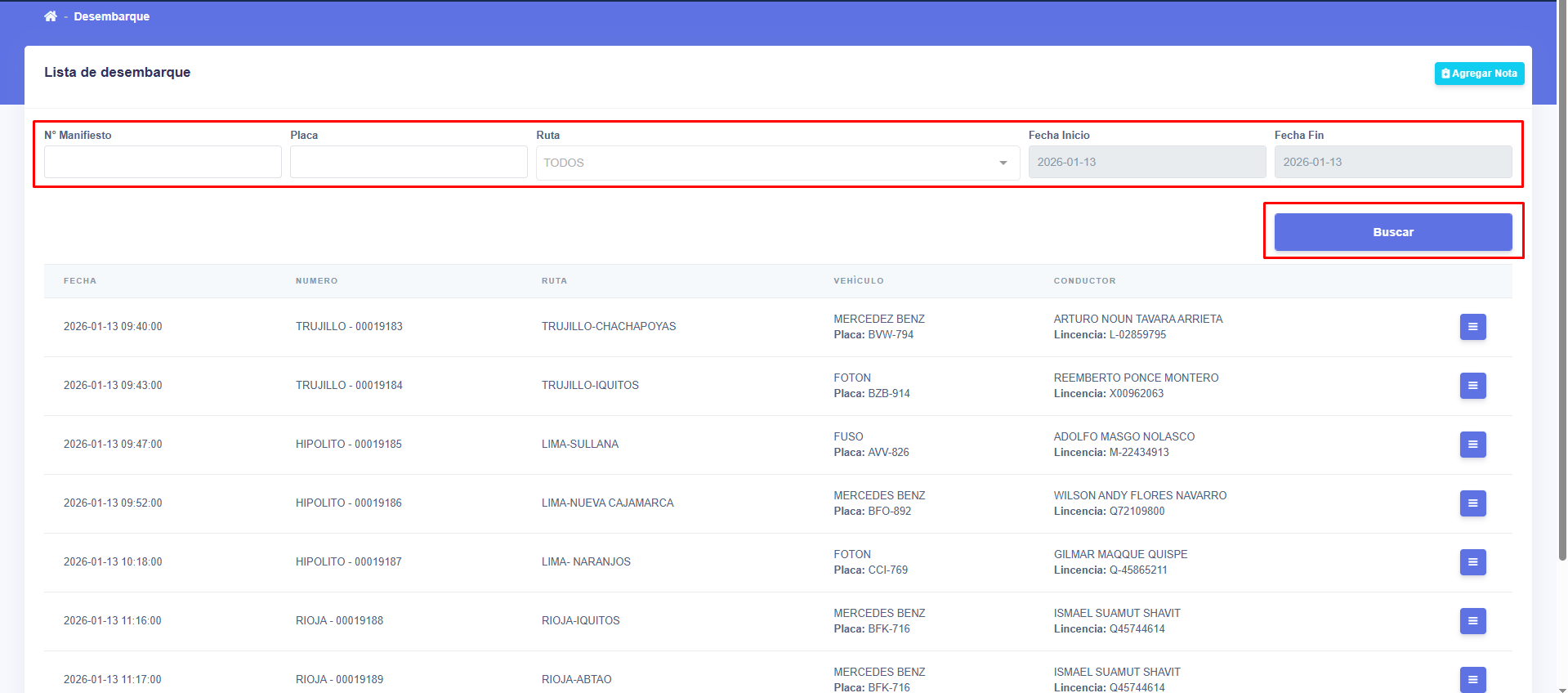Open menu icon for LIMA-SULLANA row

click(1472, 445)
